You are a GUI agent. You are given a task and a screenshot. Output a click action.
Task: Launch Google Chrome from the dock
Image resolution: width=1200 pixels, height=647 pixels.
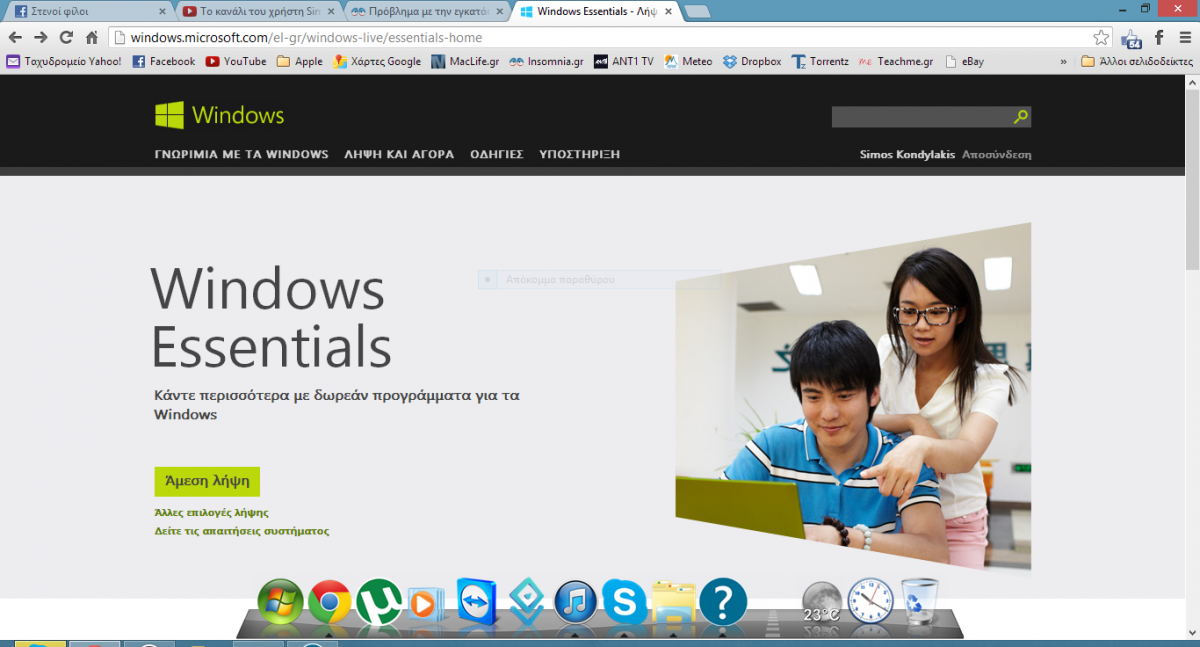coord(329,602)
